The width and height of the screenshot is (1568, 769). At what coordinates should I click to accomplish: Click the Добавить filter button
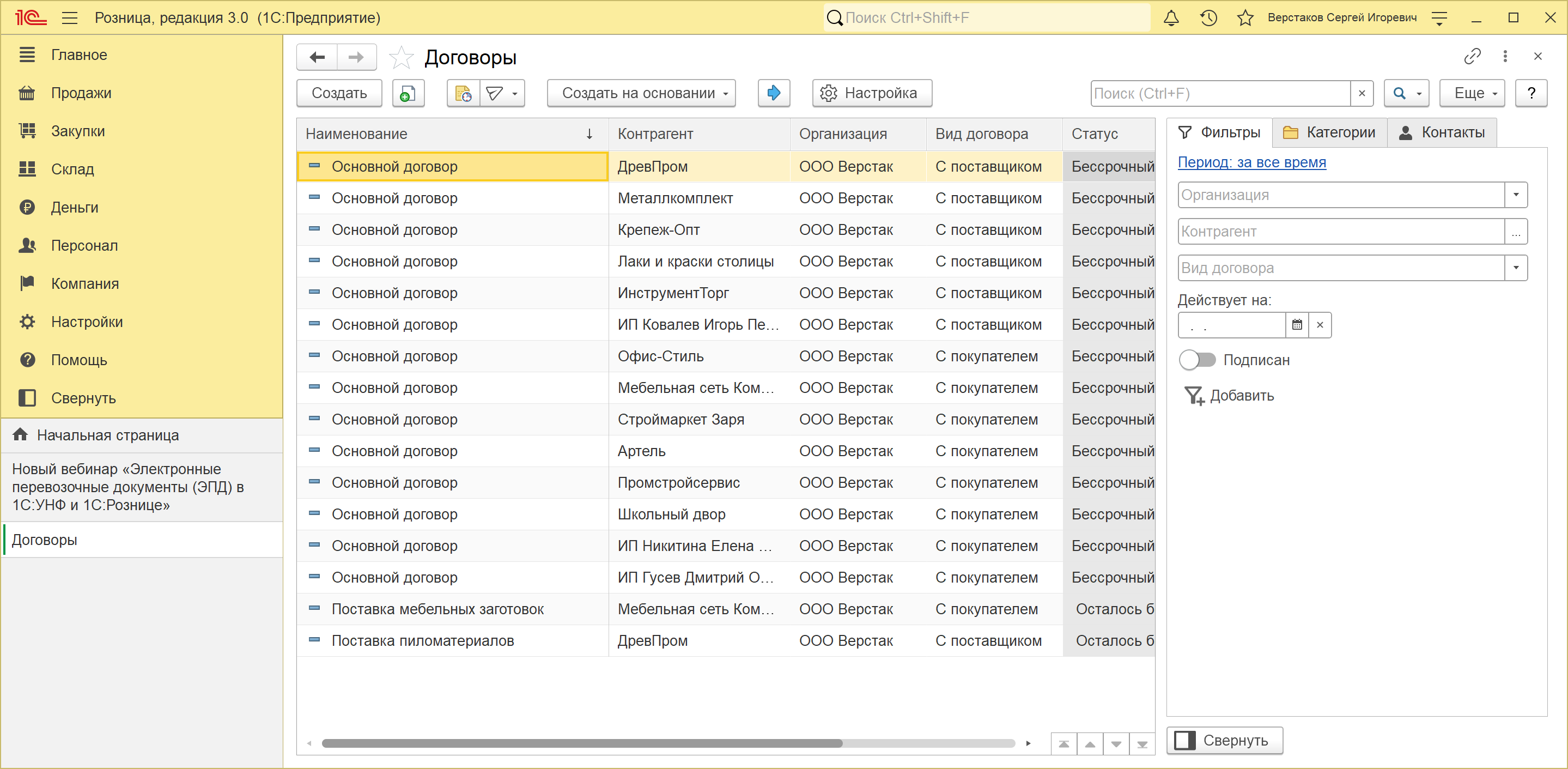click(1230, 396)
